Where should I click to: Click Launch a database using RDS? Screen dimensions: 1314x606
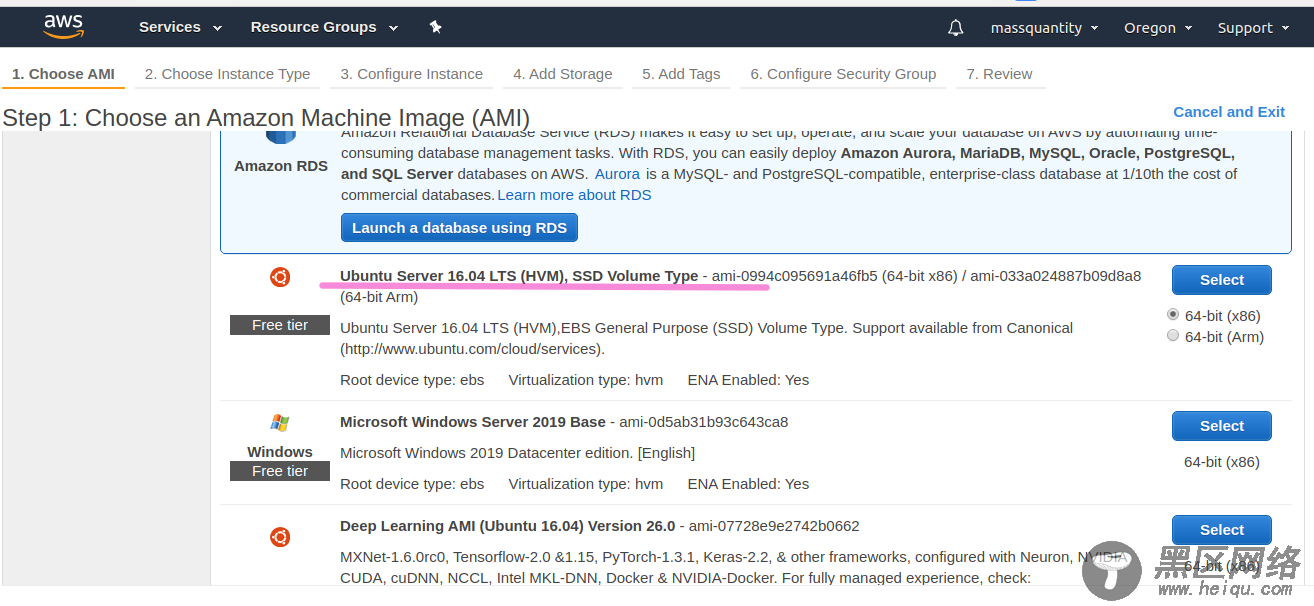pyautogui.click(x=459, y=228)
